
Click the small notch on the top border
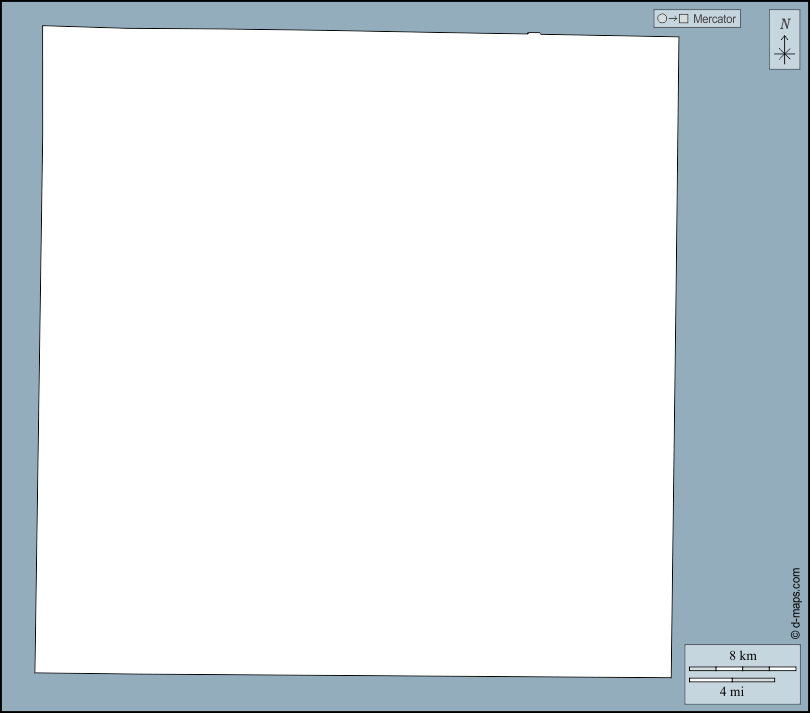coord(534,34)
